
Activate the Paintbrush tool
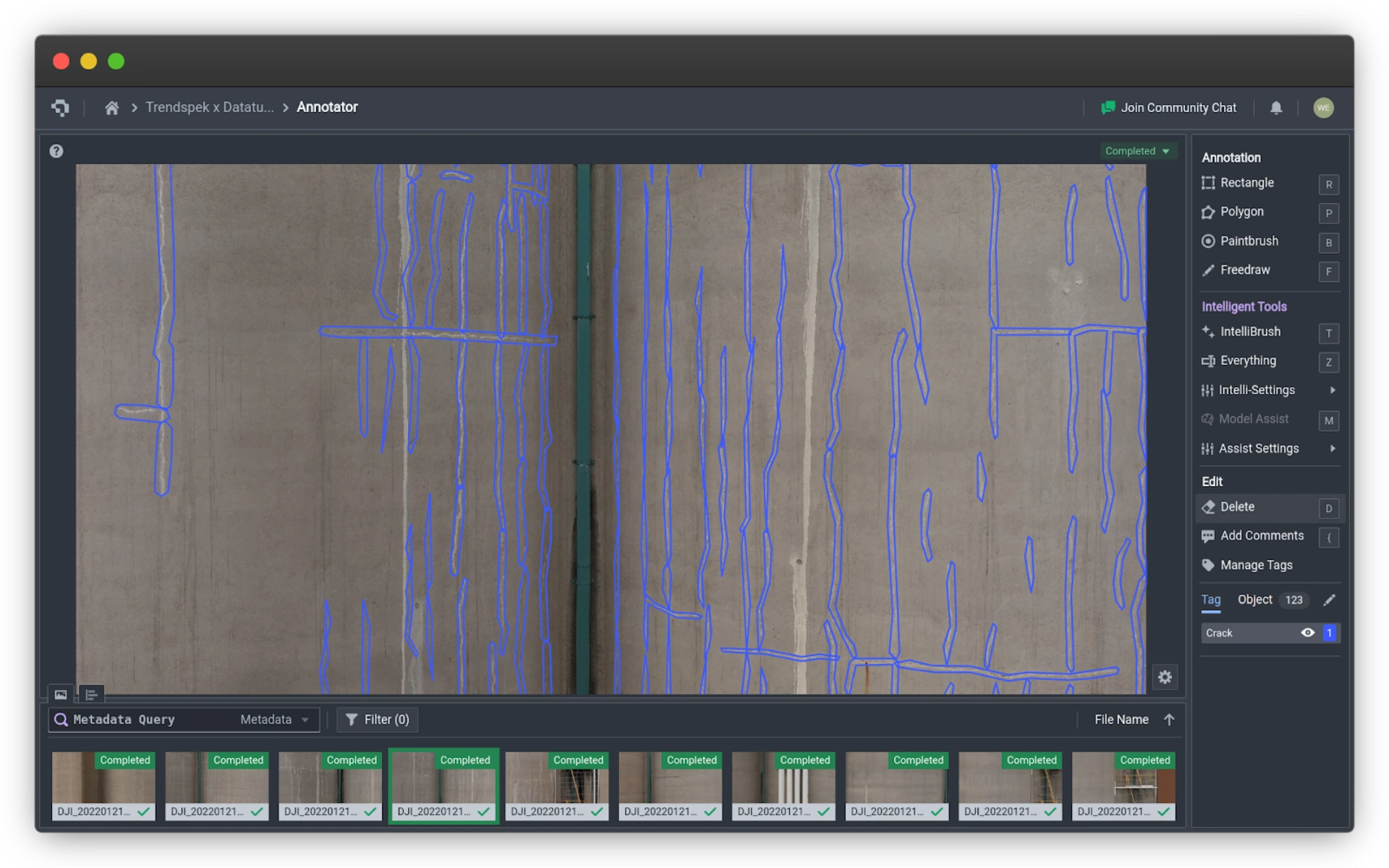coord(1249,241)
